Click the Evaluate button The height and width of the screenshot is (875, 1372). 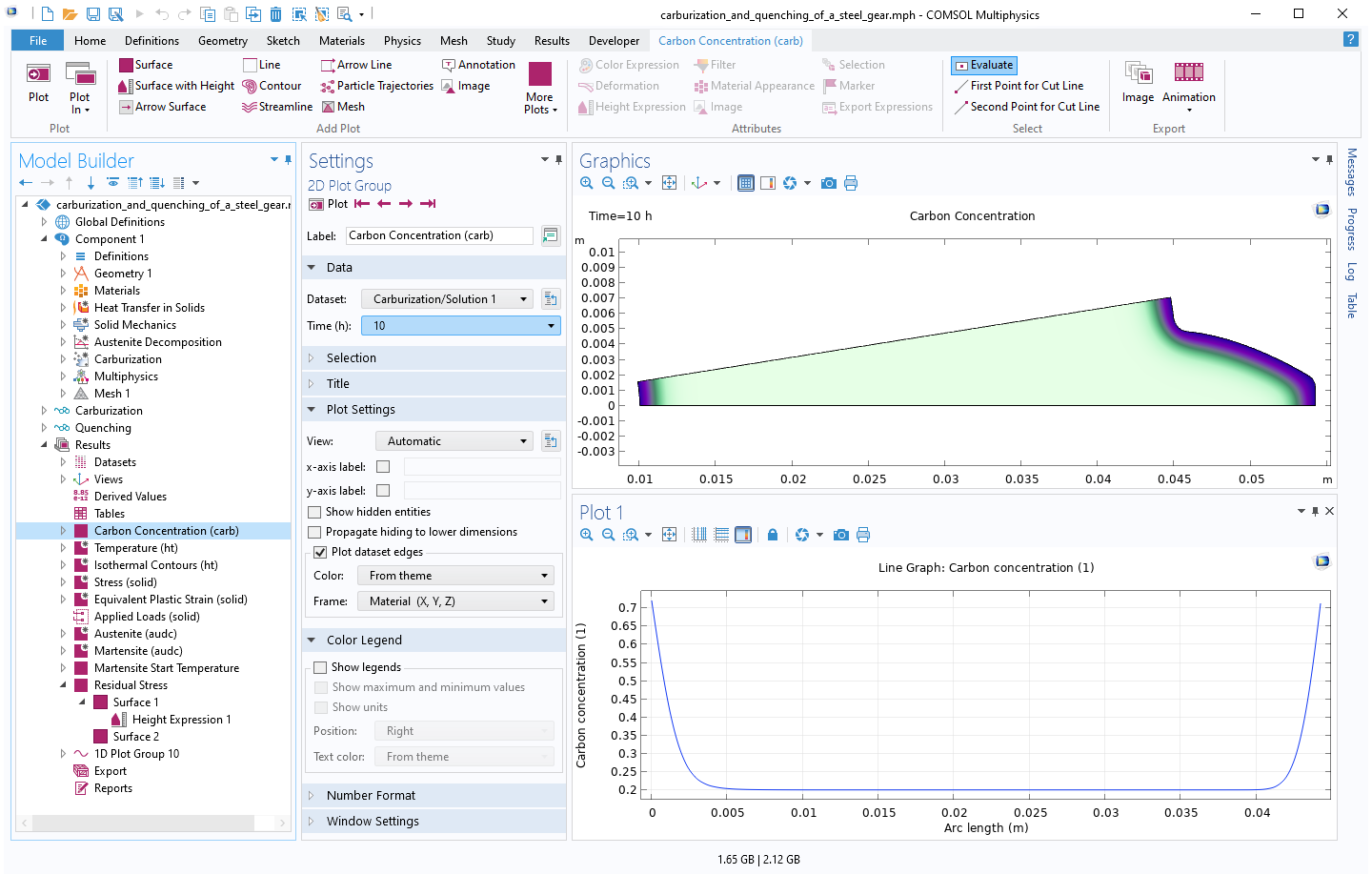pyautogui.click(x=984, y=65)
